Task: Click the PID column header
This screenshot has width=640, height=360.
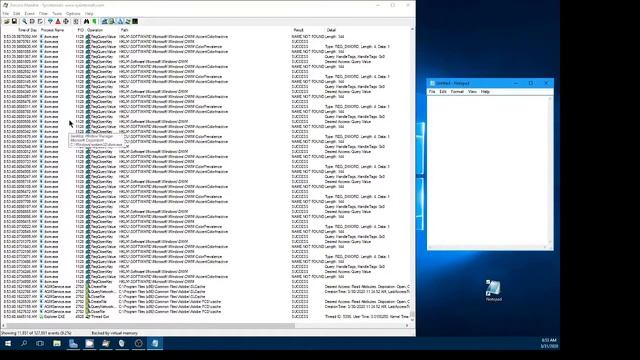Action: click(x=80, y=30)
